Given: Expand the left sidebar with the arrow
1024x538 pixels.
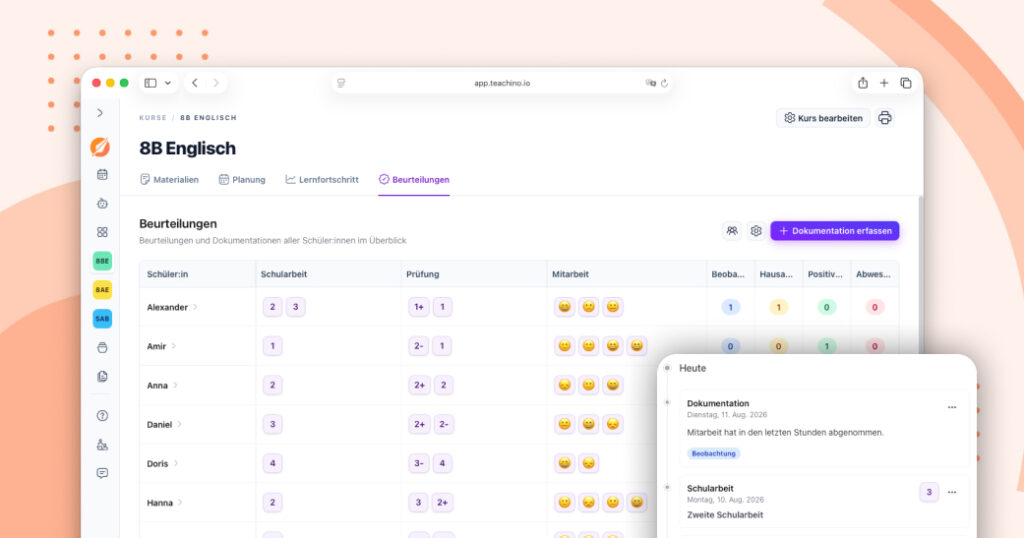Looking at the screenshot, I should [100, 113].
